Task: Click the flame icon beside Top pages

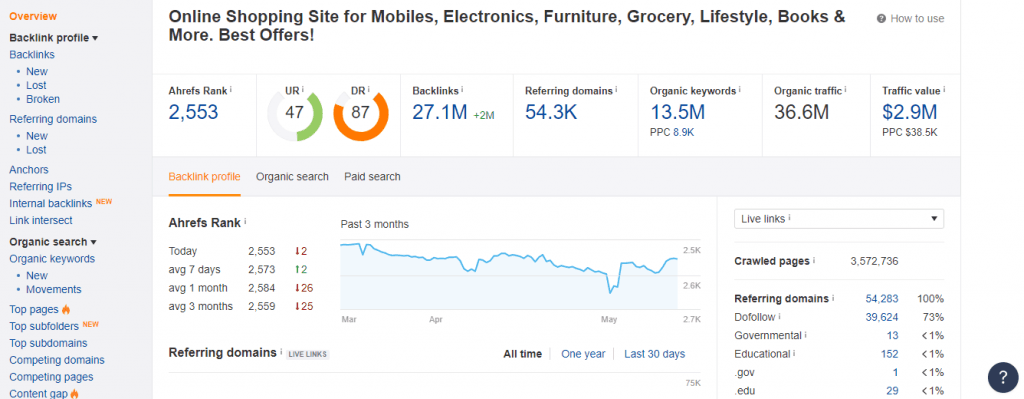Action: (66, 310)
